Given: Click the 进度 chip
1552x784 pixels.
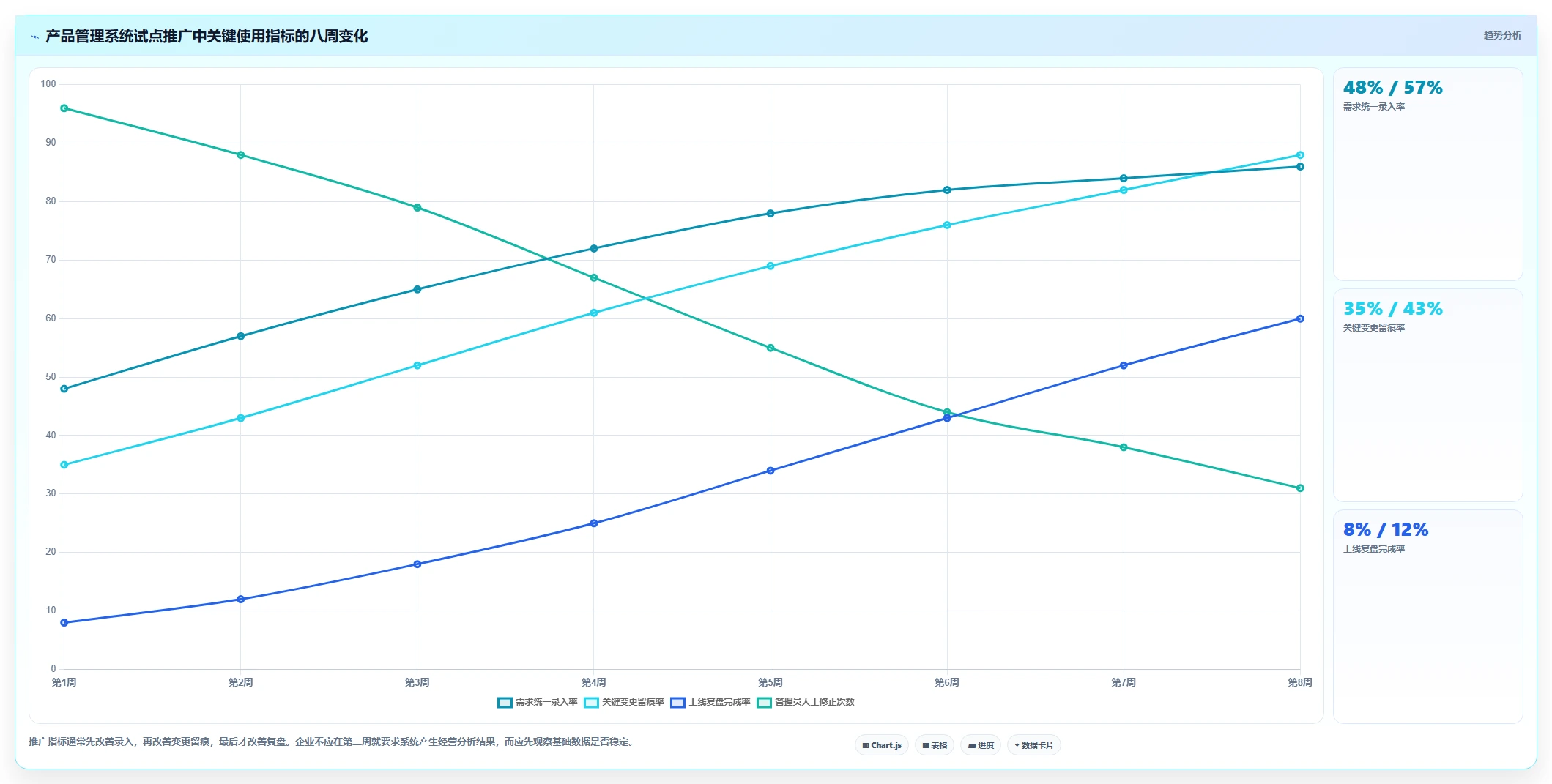Looking at the screenshot, I should [981, 745].
